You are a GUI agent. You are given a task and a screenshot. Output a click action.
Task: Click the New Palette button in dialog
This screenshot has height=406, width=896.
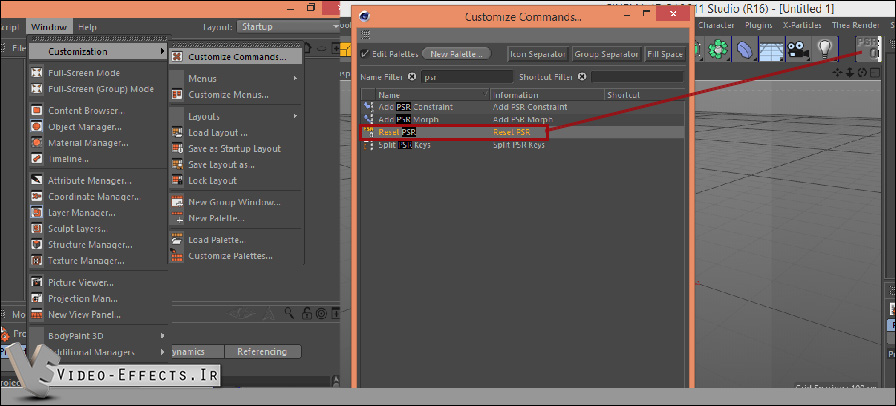pos(457,54)
